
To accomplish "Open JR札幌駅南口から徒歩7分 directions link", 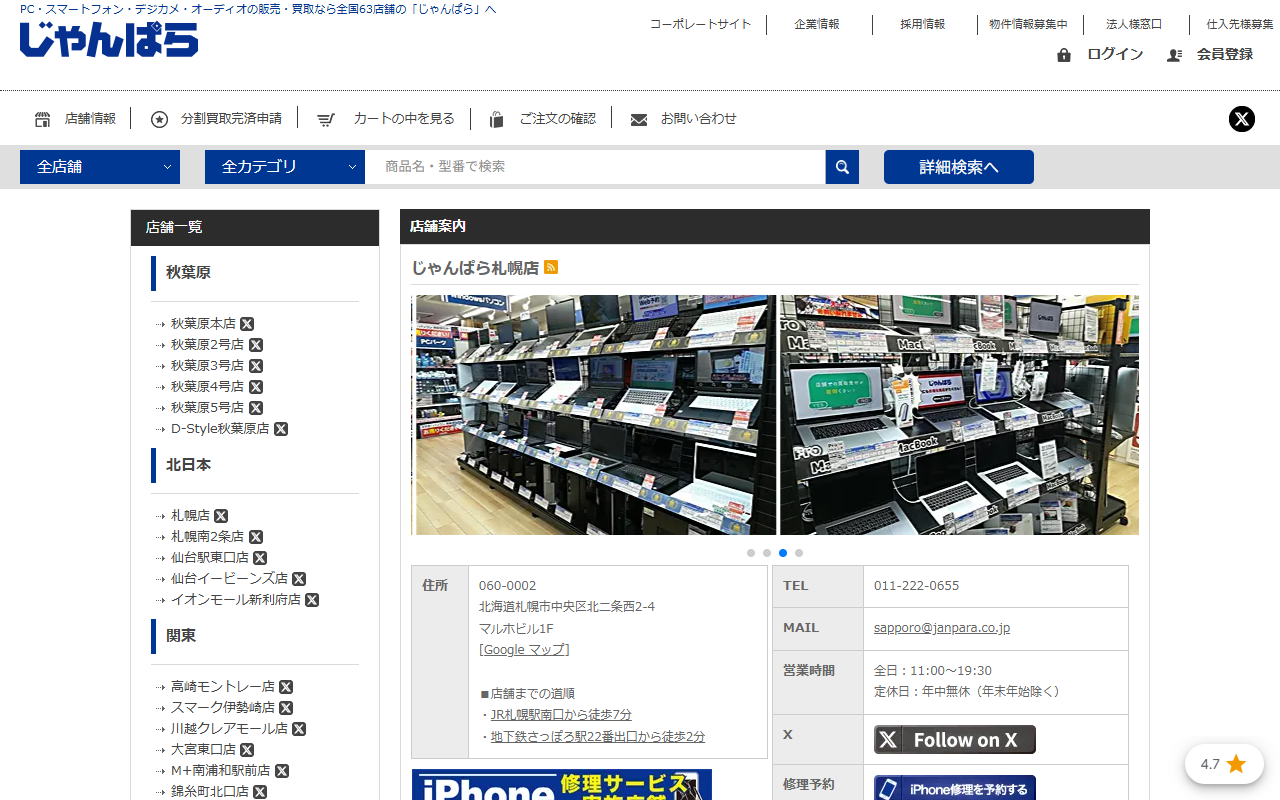I will click(x=561, y=715).
